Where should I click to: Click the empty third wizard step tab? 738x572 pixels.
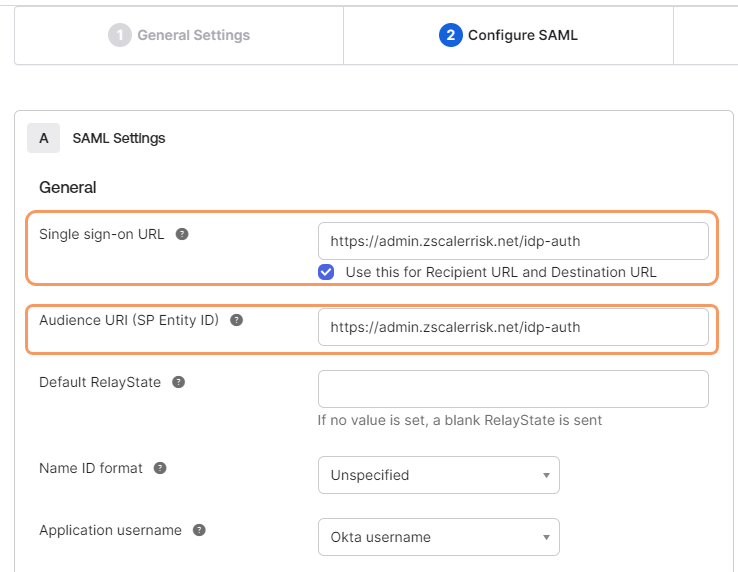pos(706,35)
